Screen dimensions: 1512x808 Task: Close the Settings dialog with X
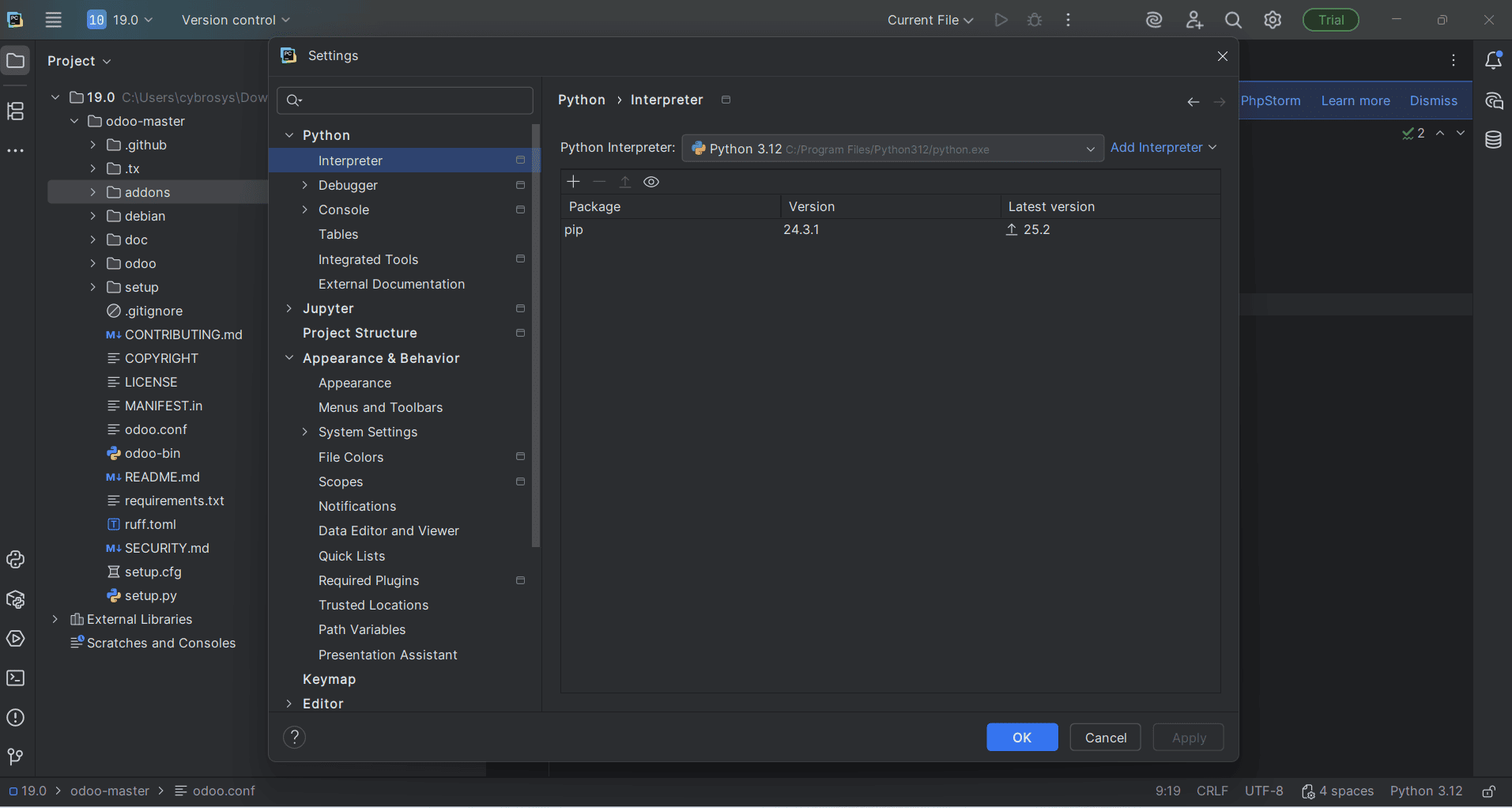pyautogui.click(x=1223, y=56)
